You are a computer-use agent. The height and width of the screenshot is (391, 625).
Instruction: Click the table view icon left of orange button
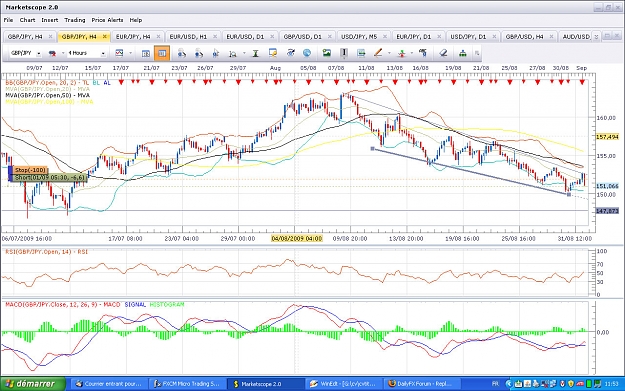coord(145,53)
